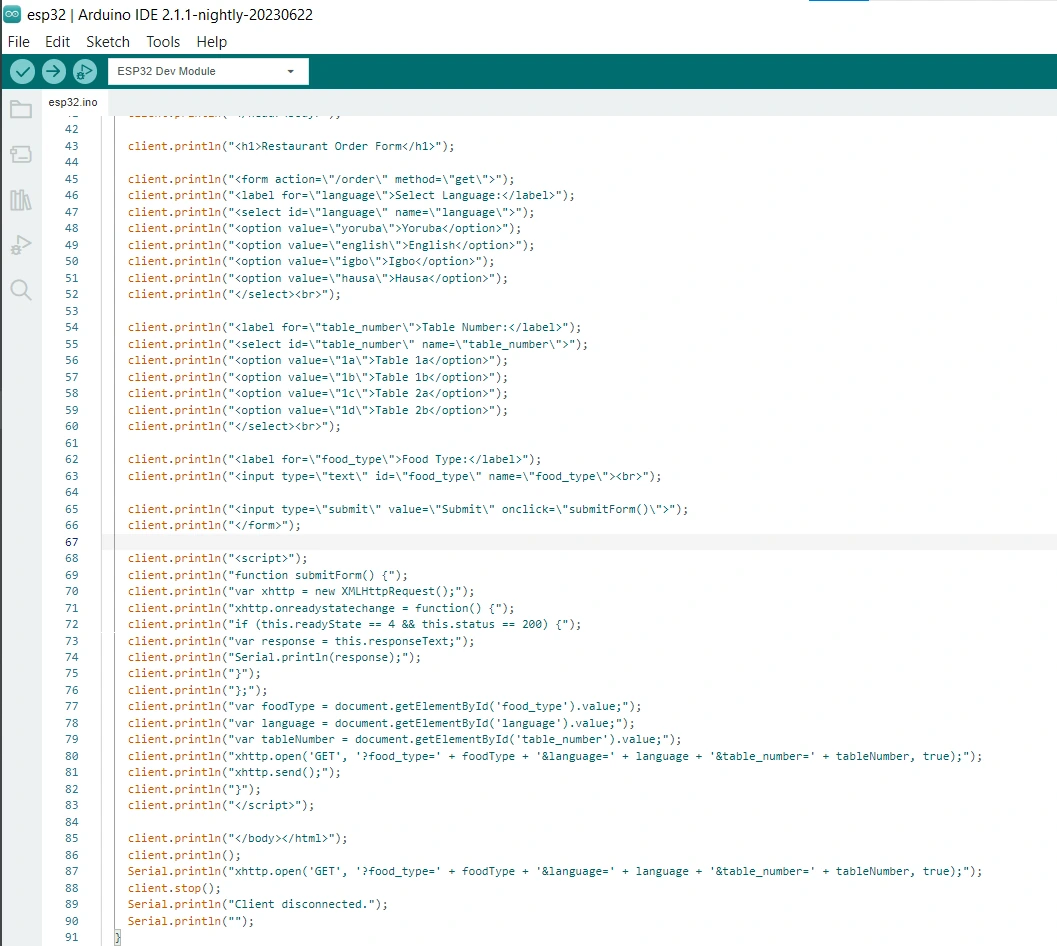Open the Help menu
The width and height of the screenshot is (1057, 946).
point(212,42)
